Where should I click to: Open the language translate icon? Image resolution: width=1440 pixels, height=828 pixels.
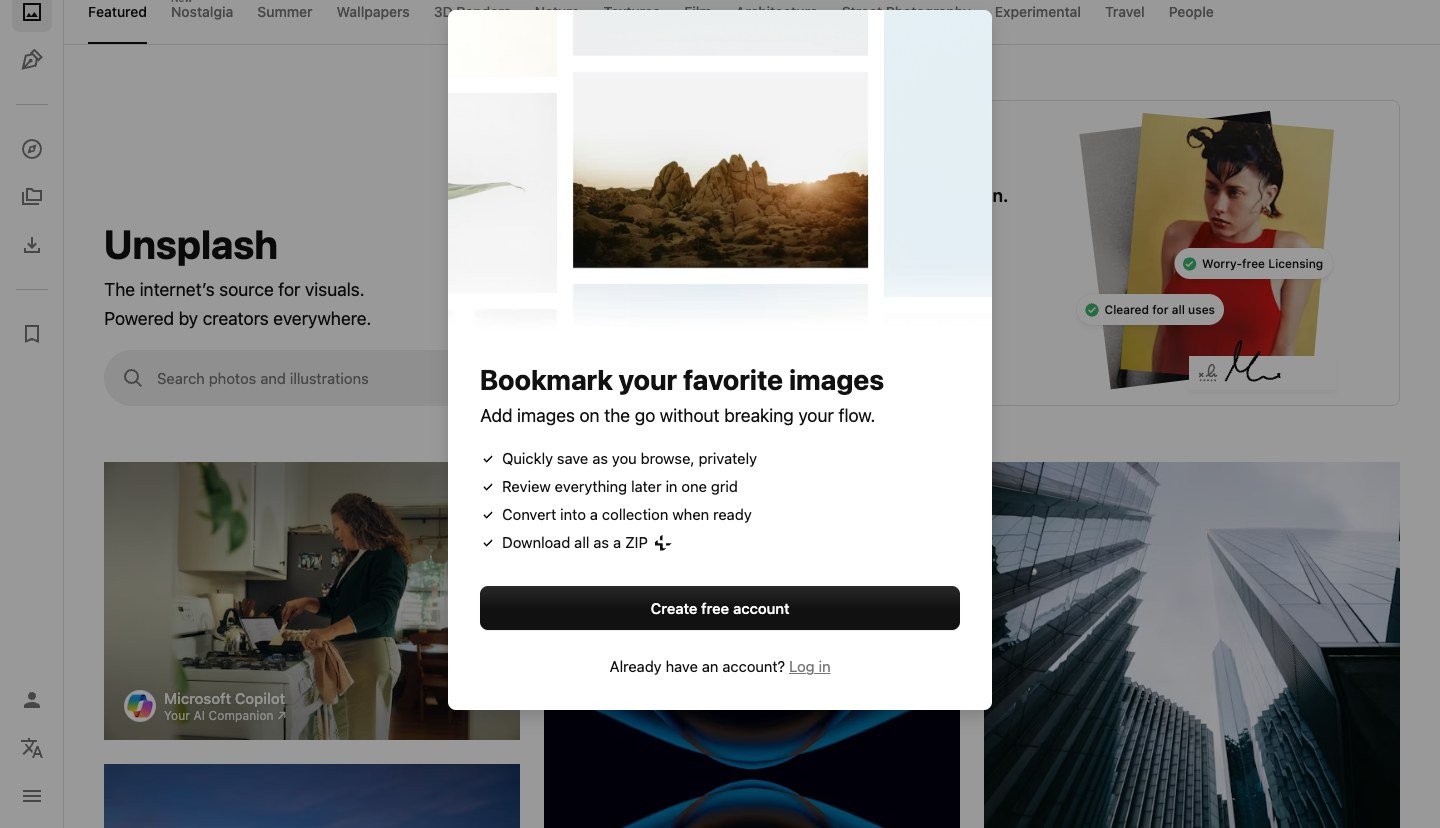click(x=32, y=748)
